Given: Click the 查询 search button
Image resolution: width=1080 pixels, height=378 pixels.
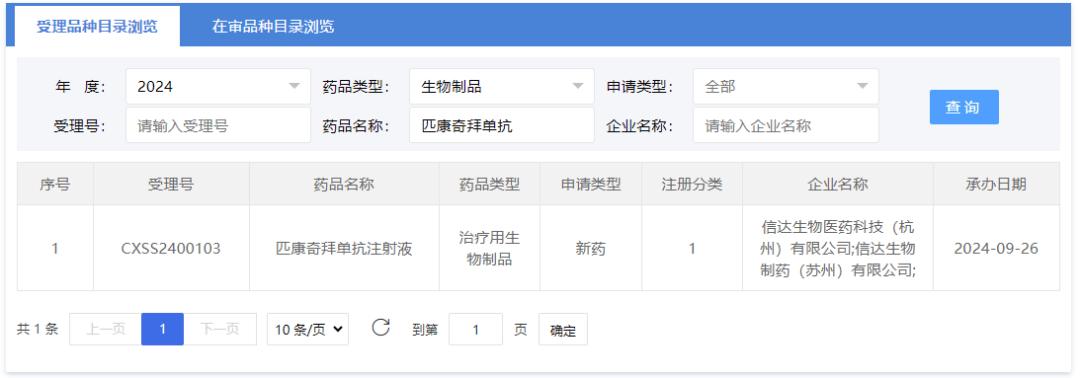Looking at the screenshot, I should click(964, 107).
